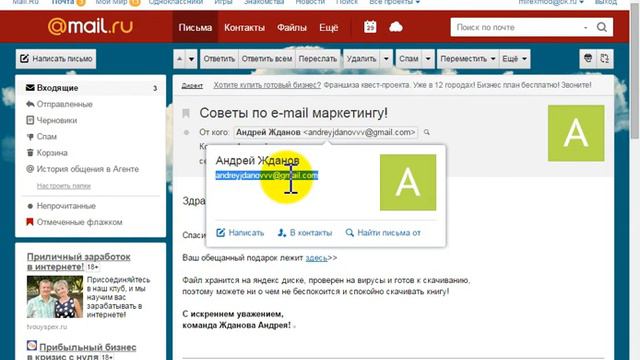Open the Все проекты dropdown

pos(394,2)
